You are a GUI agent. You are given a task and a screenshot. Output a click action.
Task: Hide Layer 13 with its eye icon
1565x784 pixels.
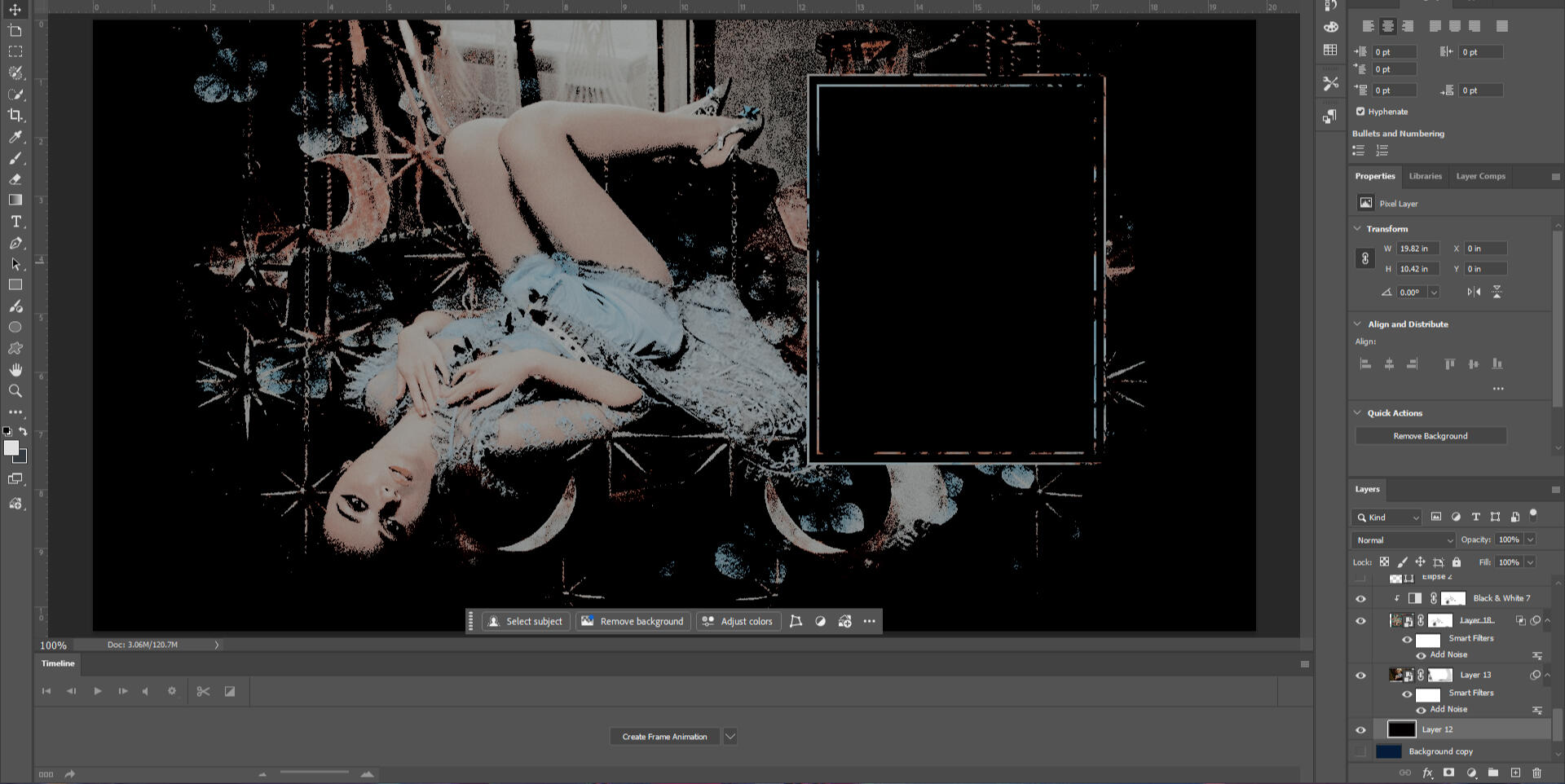pos(1360,676)
